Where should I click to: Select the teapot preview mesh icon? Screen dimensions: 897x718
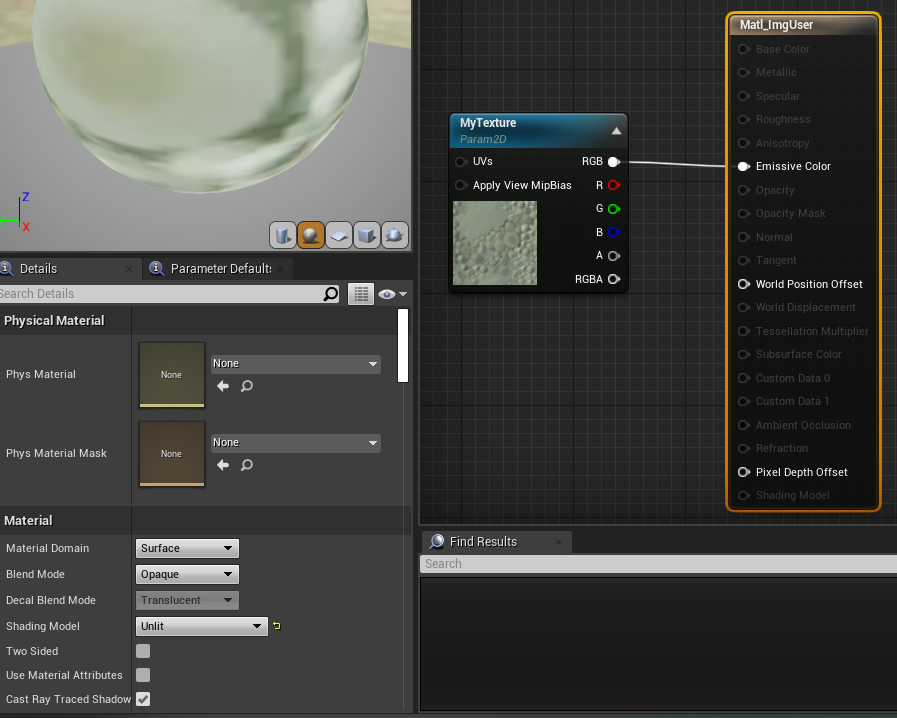394,235
